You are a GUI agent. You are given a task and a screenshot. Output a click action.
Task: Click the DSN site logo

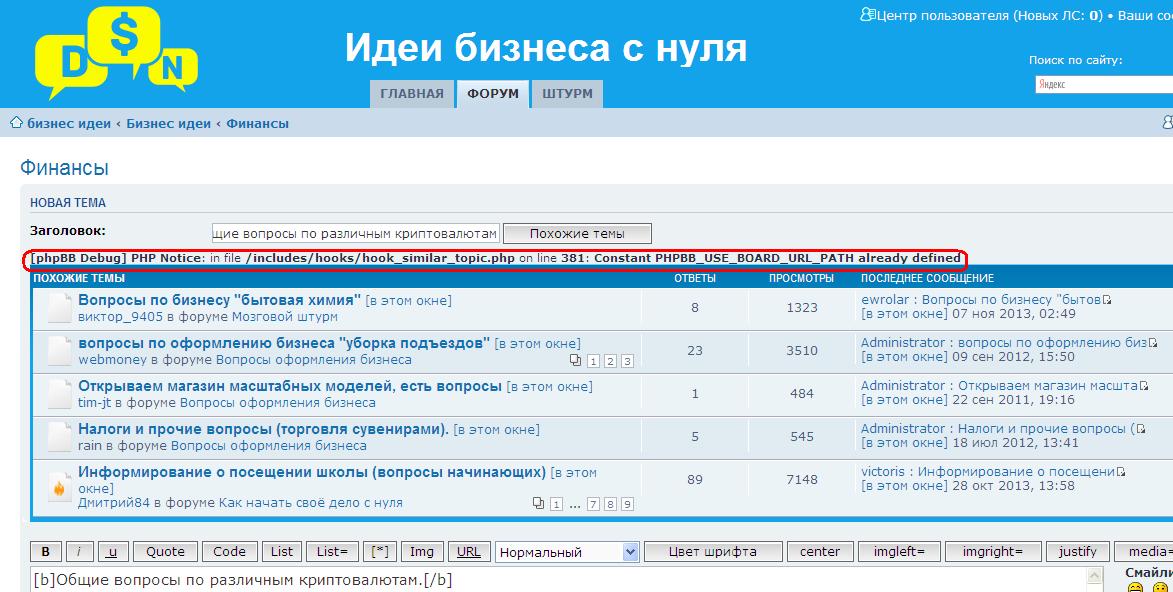[x=116, y=52]
